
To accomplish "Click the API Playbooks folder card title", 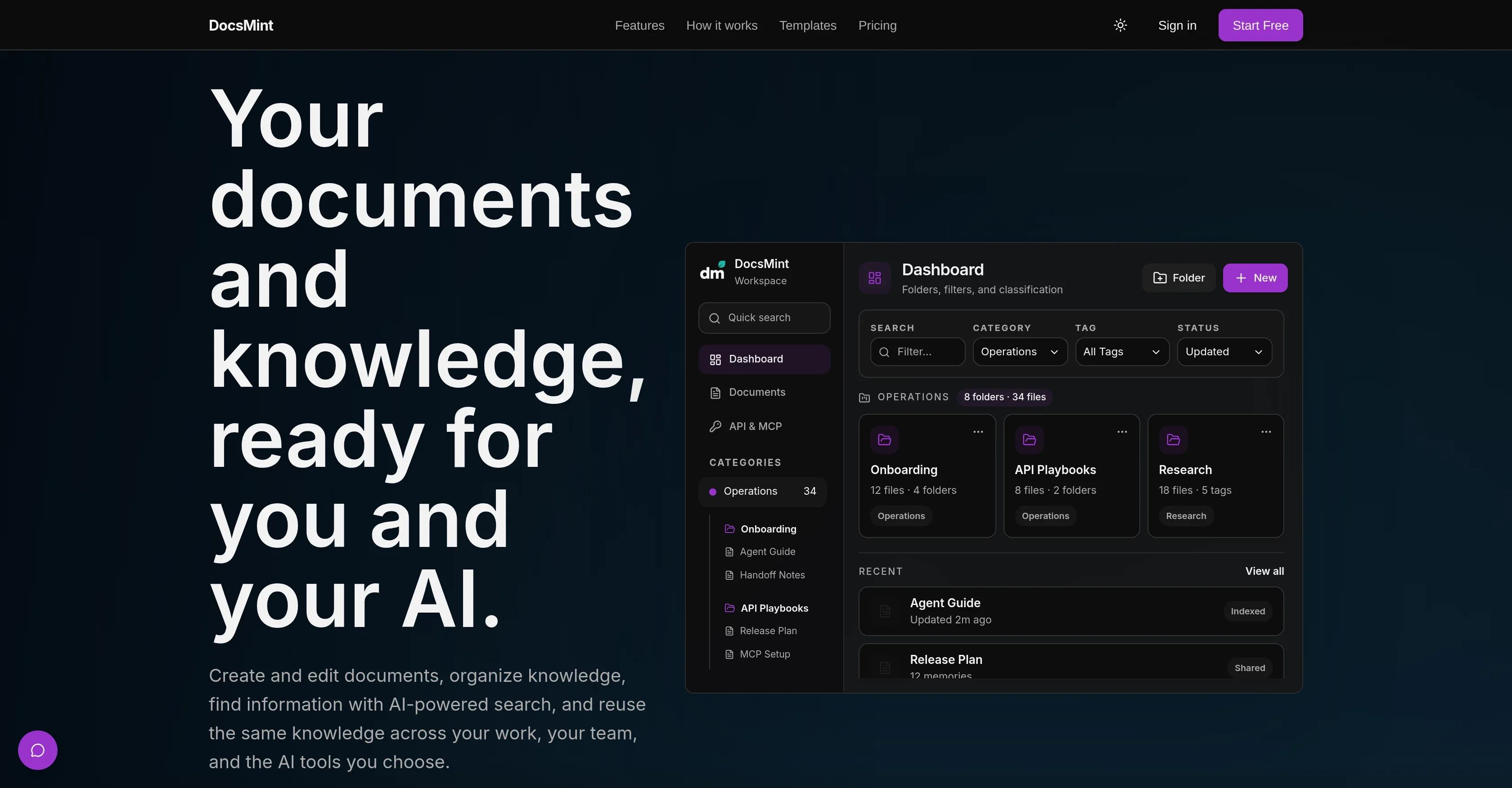I will click(x=1055, y=470).
